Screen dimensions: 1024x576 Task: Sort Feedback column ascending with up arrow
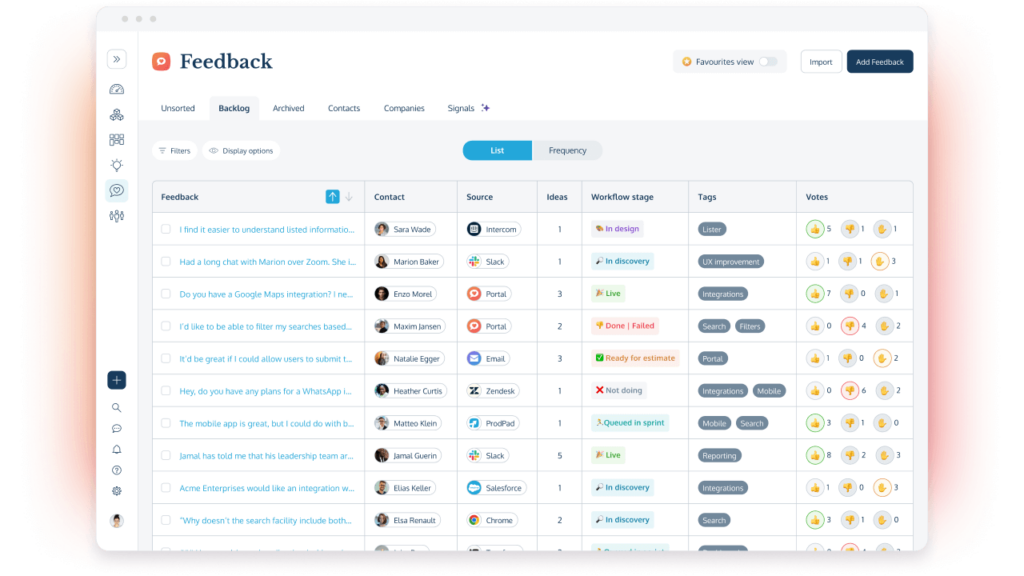[332, 197]
